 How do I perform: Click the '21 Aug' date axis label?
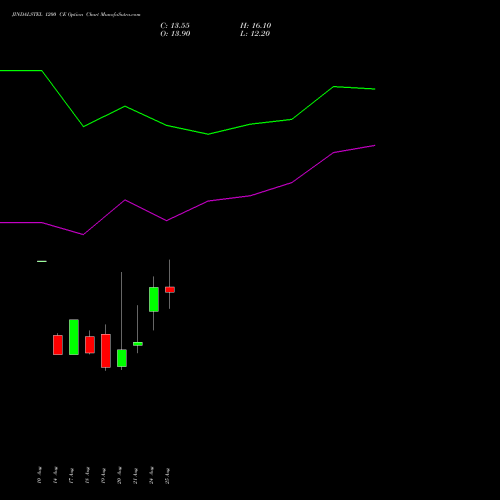(135, 475)
